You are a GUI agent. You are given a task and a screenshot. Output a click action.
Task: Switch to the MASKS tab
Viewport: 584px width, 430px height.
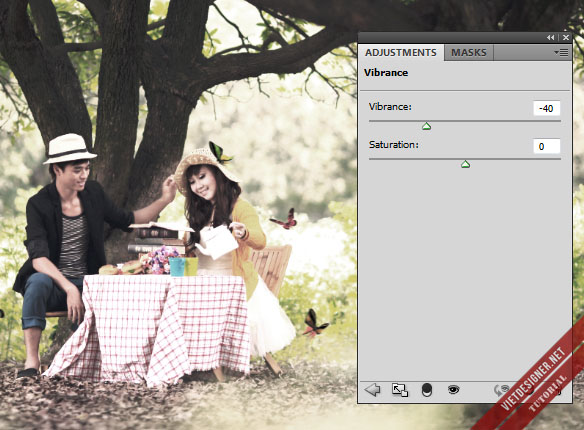[x=469, y=52]
